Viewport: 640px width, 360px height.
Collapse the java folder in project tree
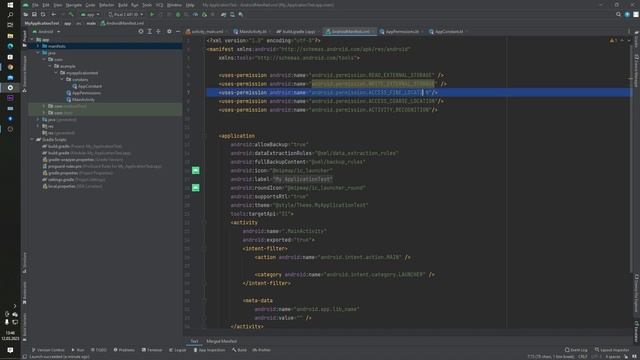(38, 53)
